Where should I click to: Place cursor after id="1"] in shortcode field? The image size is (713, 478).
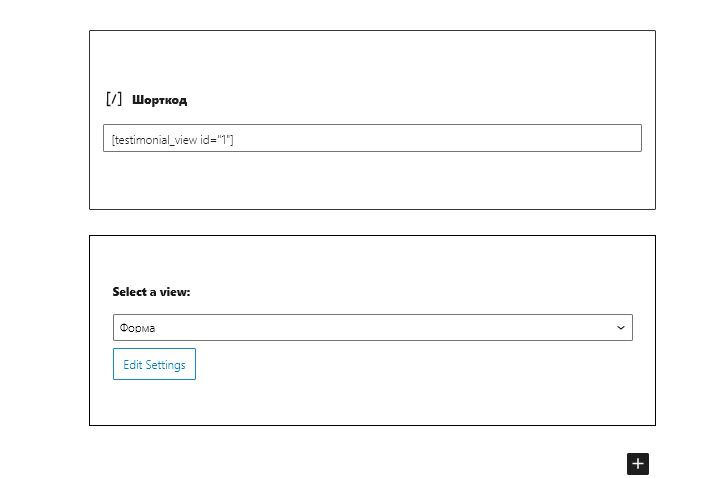pos(235,140)
